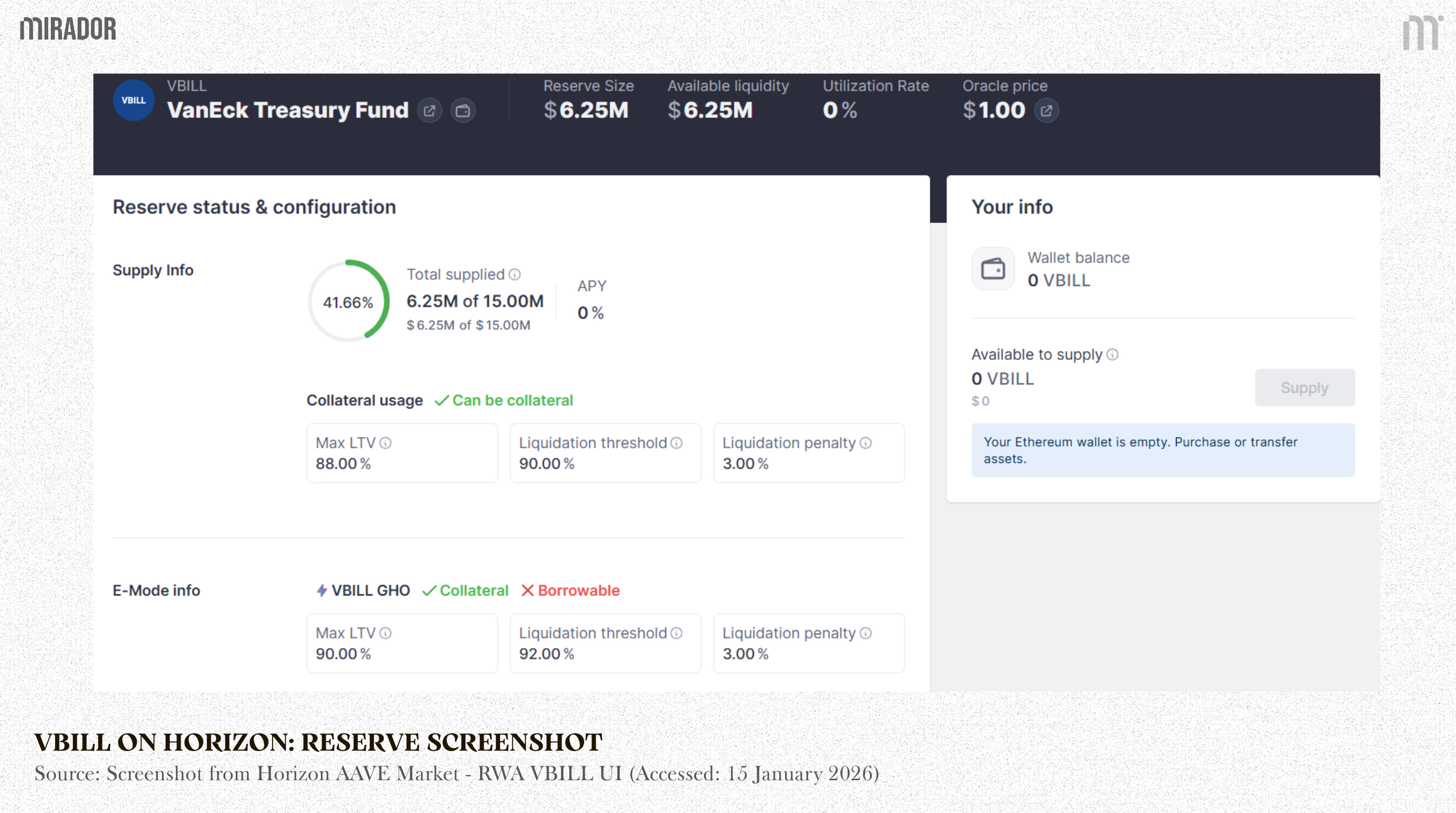Click info icon on E-Mode Liquidation threshold 92.00%
This screenshot has width=1456, height=813.
coord(677,633)
